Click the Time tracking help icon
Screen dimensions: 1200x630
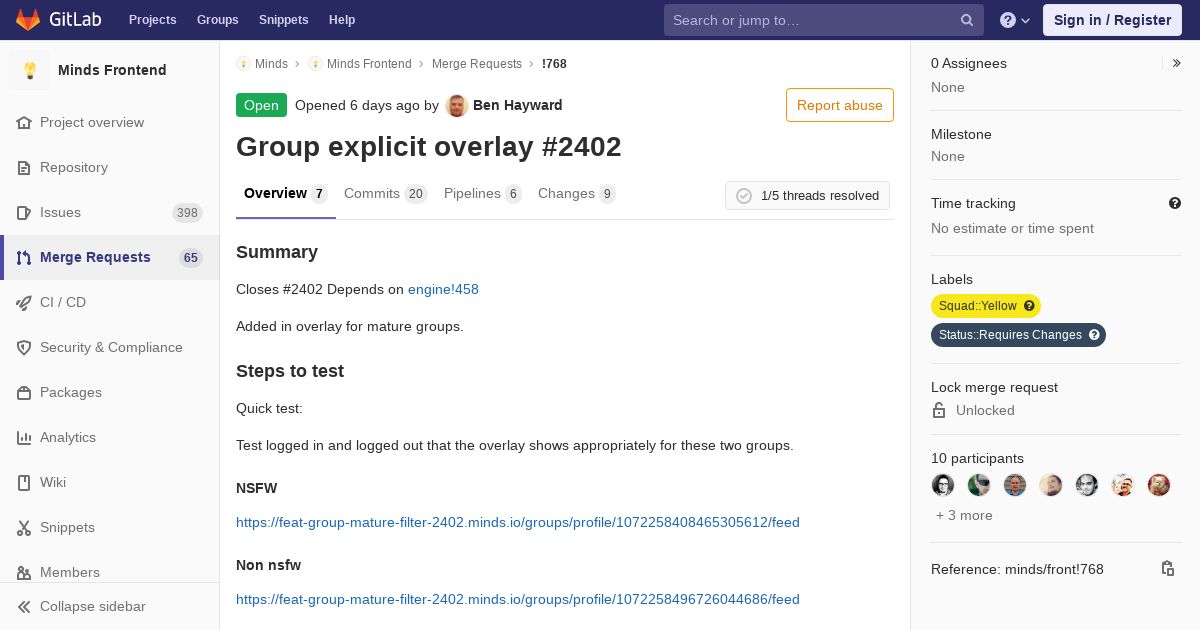point(1175,203)
